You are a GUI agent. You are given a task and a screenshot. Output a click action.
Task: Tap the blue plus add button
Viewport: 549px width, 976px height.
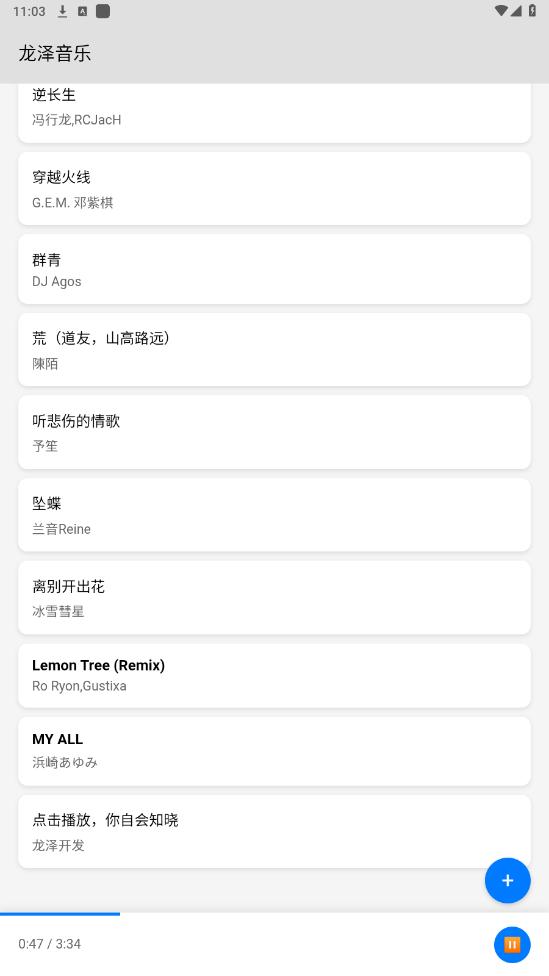[x=507, y=880]
